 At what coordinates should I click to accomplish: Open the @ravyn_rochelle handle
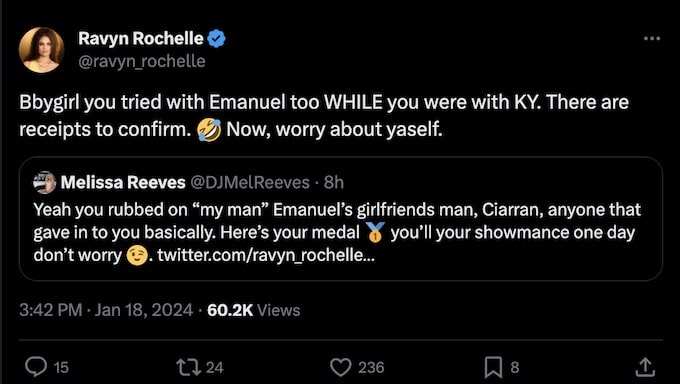click(x=142, y=61)
